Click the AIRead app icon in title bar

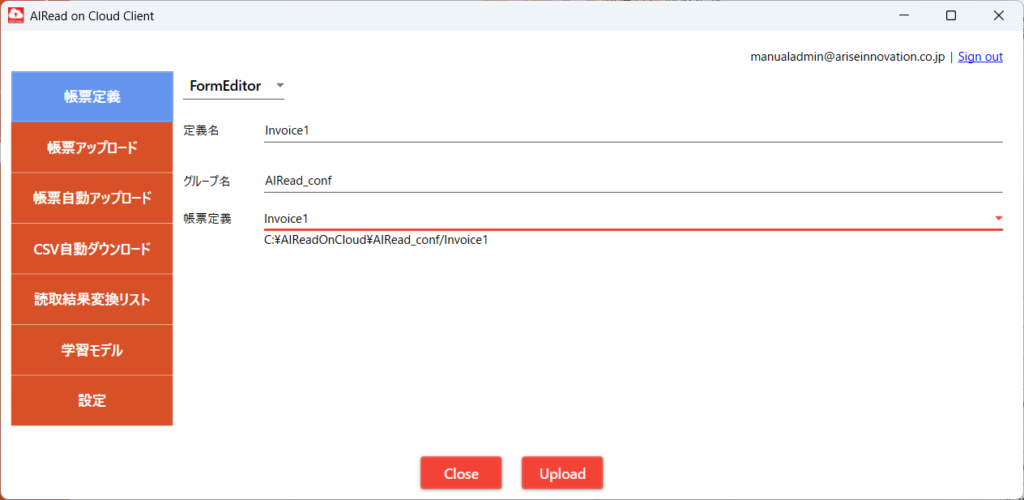tap(16, 16)
